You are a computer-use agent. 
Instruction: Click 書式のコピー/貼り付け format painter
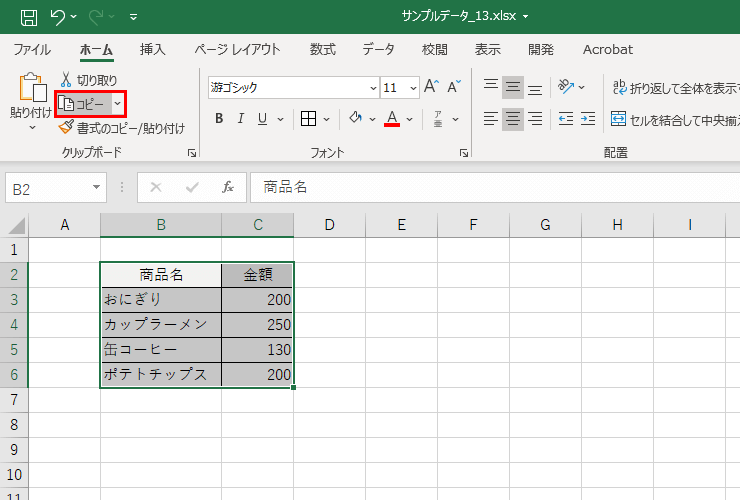[x=122, y=128]
